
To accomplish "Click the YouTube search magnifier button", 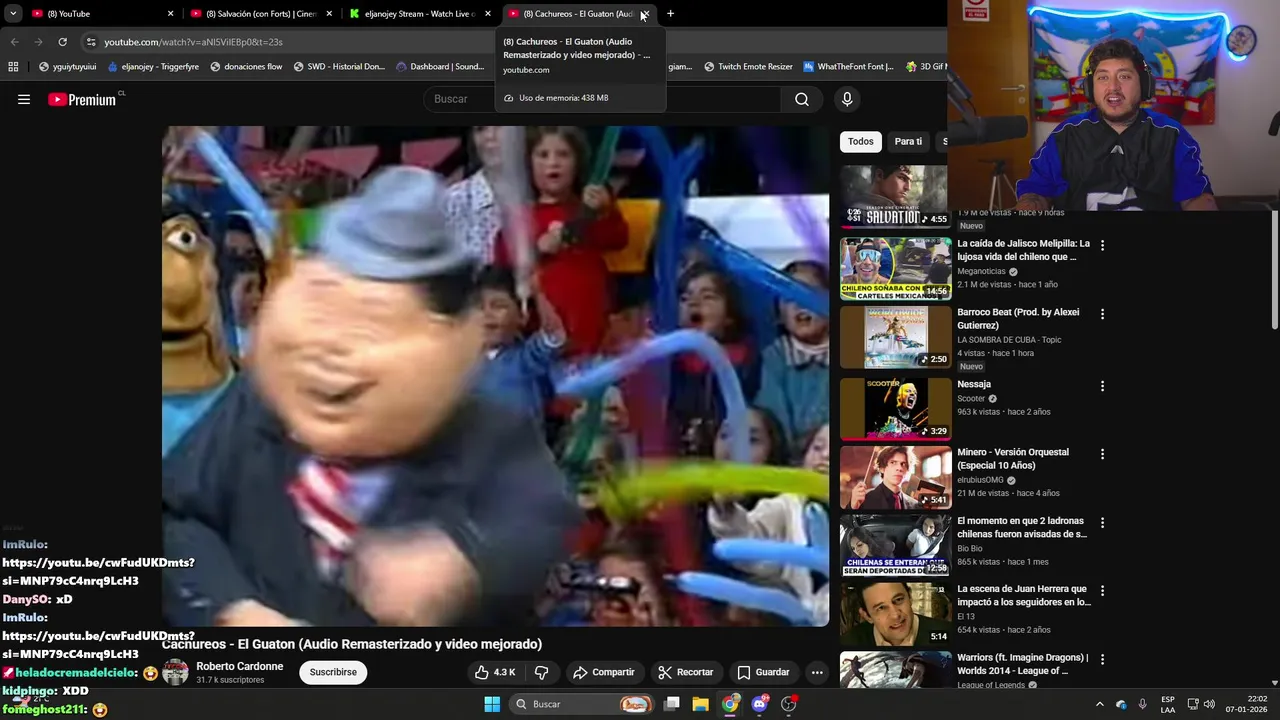I will tap(802, 99).
